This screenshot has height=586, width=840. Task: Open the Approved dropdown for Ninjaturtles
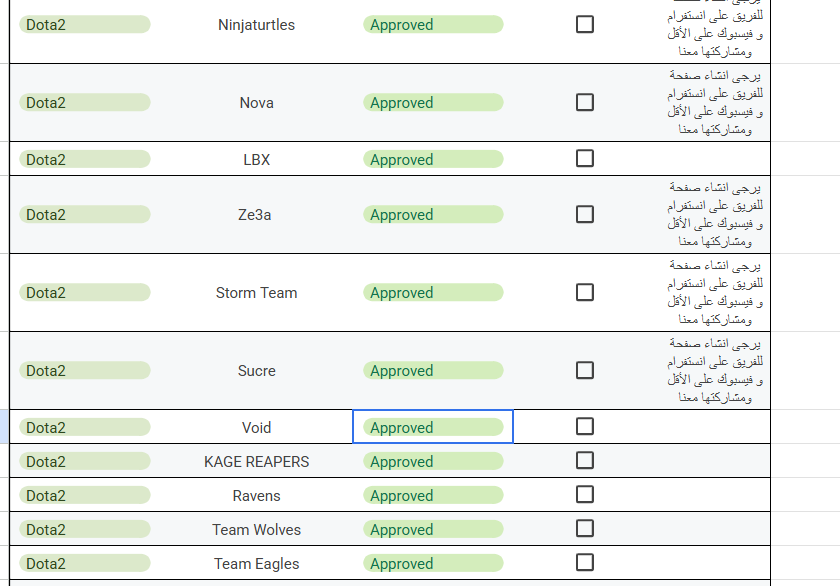[x=432, y=25]
